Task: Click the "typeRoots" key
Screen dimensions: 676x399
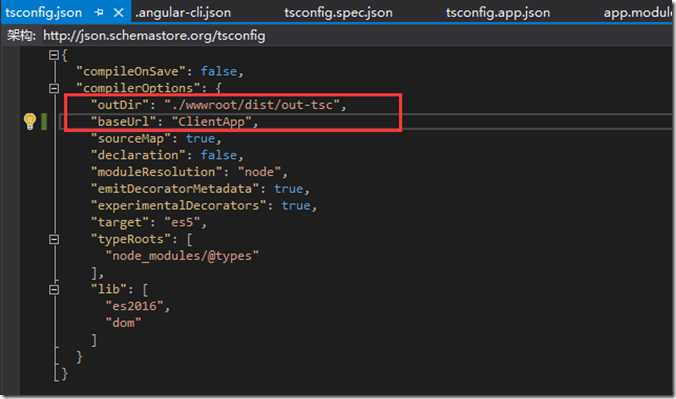Action: (x=131, y=239)
